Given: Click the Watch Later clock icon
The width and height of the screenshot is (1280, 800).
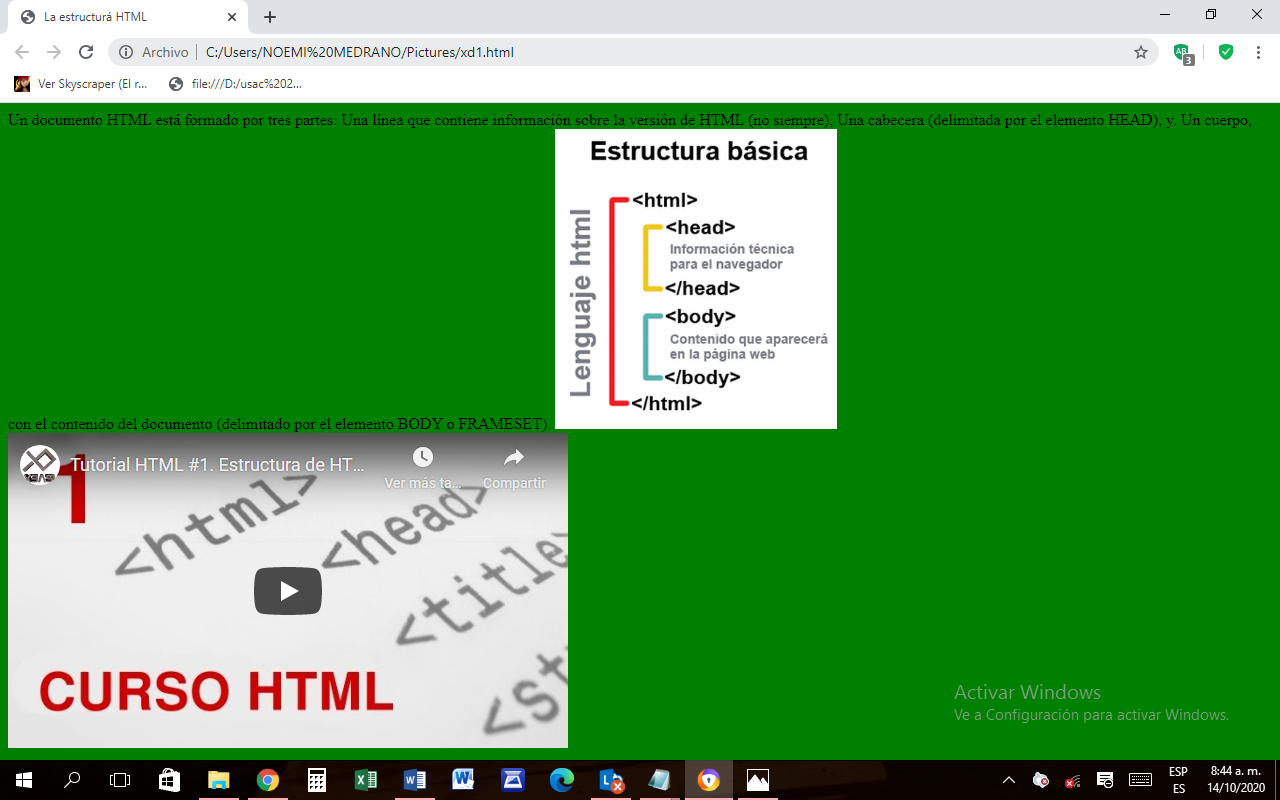Looking at the screenshot, I should (x=421, y=456).
